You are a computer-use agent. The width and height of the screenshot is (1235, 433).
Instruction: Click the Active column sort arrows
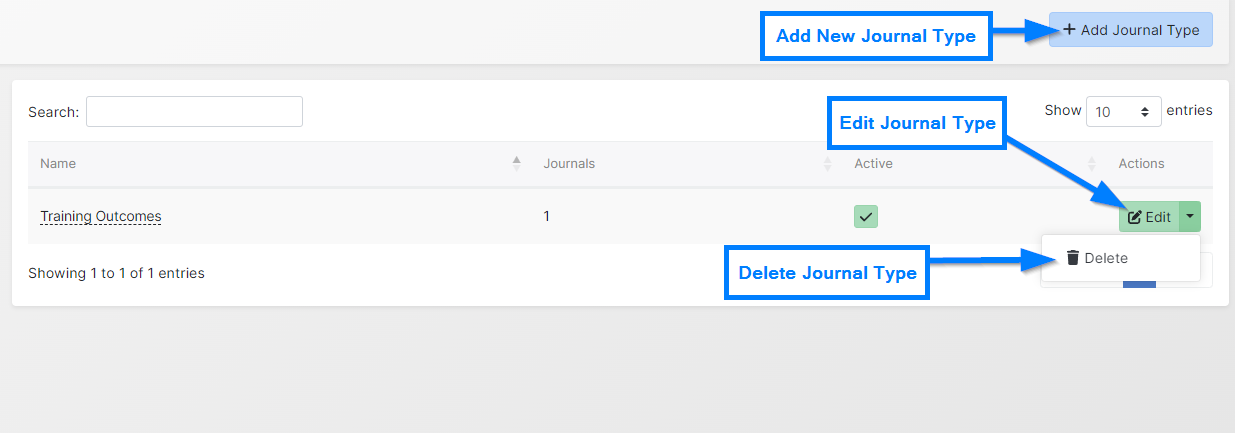[x=1092, y=163]
